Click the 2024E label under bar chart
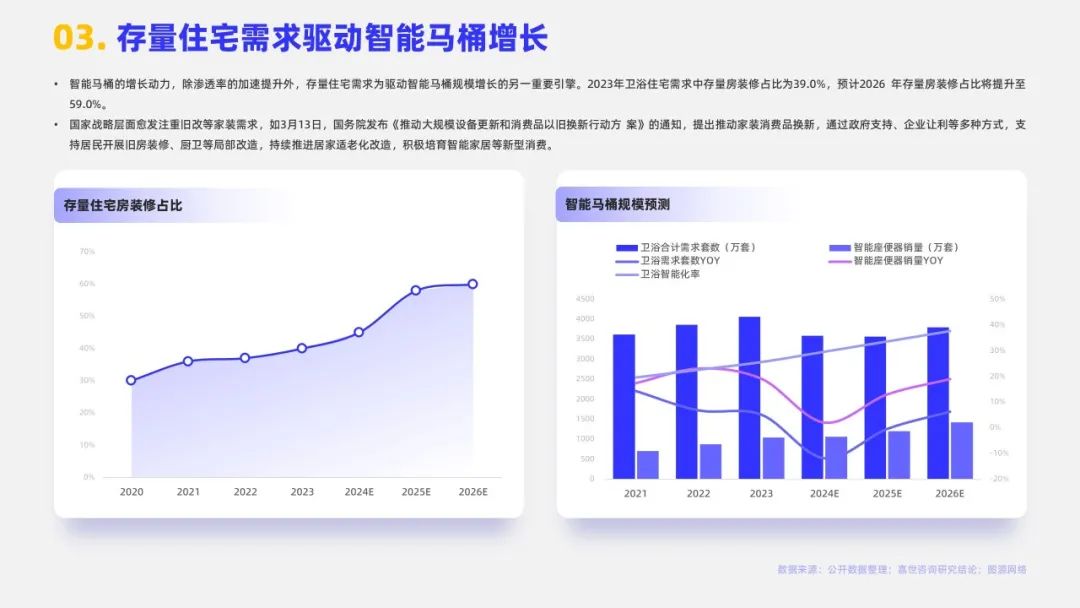 [824, 493]
